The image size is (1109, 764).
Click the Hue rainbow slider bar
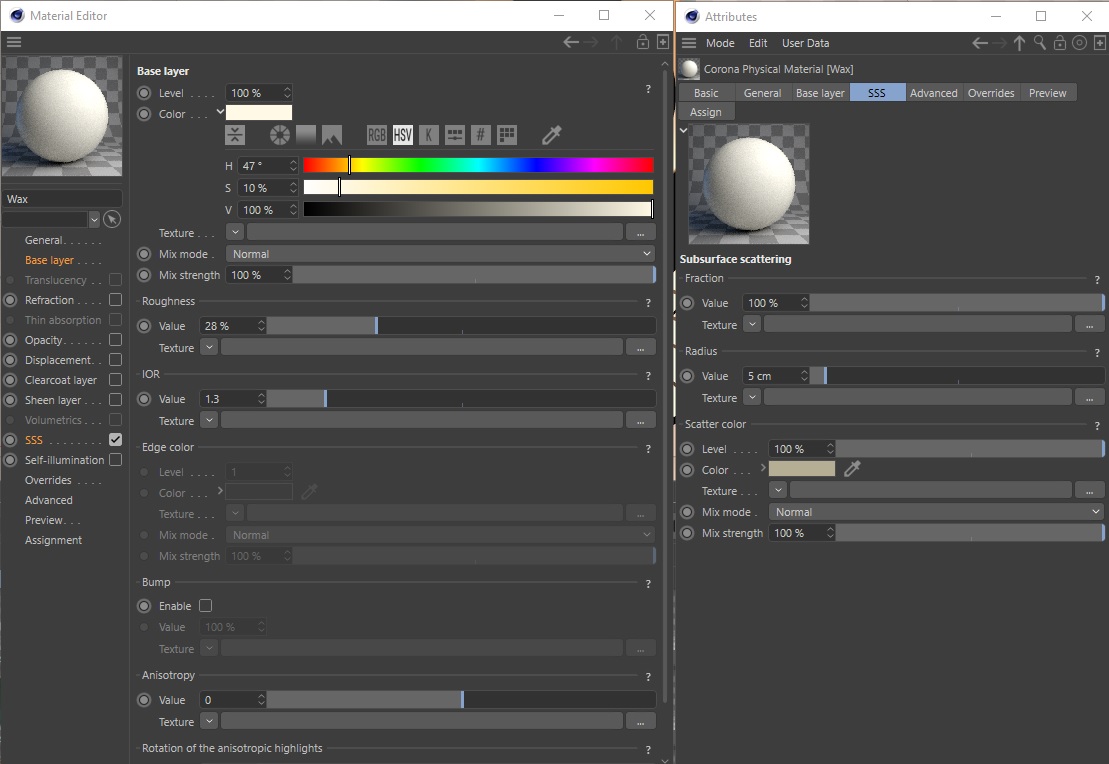coord(478,165)
